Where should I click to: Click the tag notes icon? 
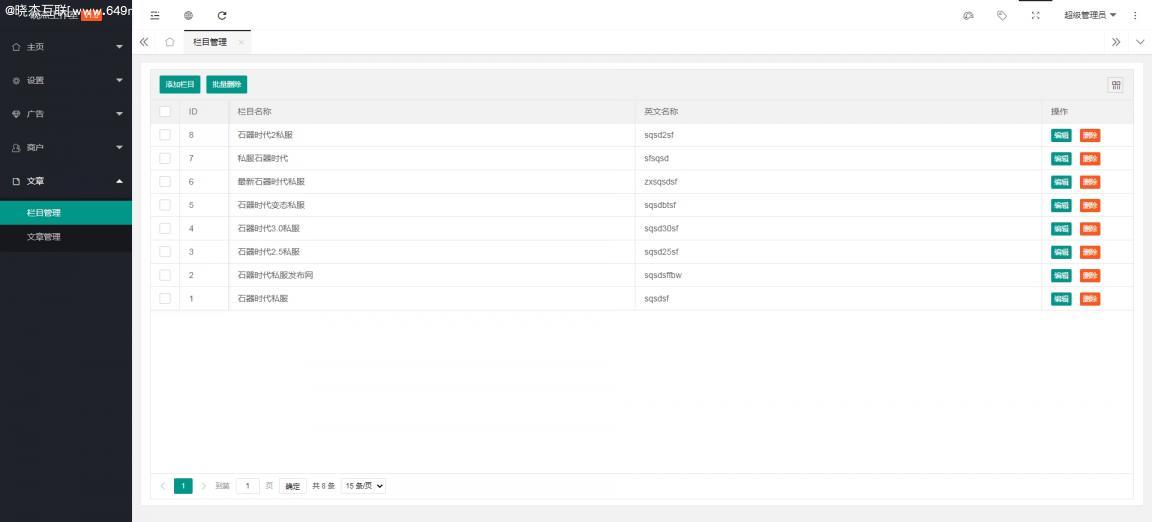1002,15
